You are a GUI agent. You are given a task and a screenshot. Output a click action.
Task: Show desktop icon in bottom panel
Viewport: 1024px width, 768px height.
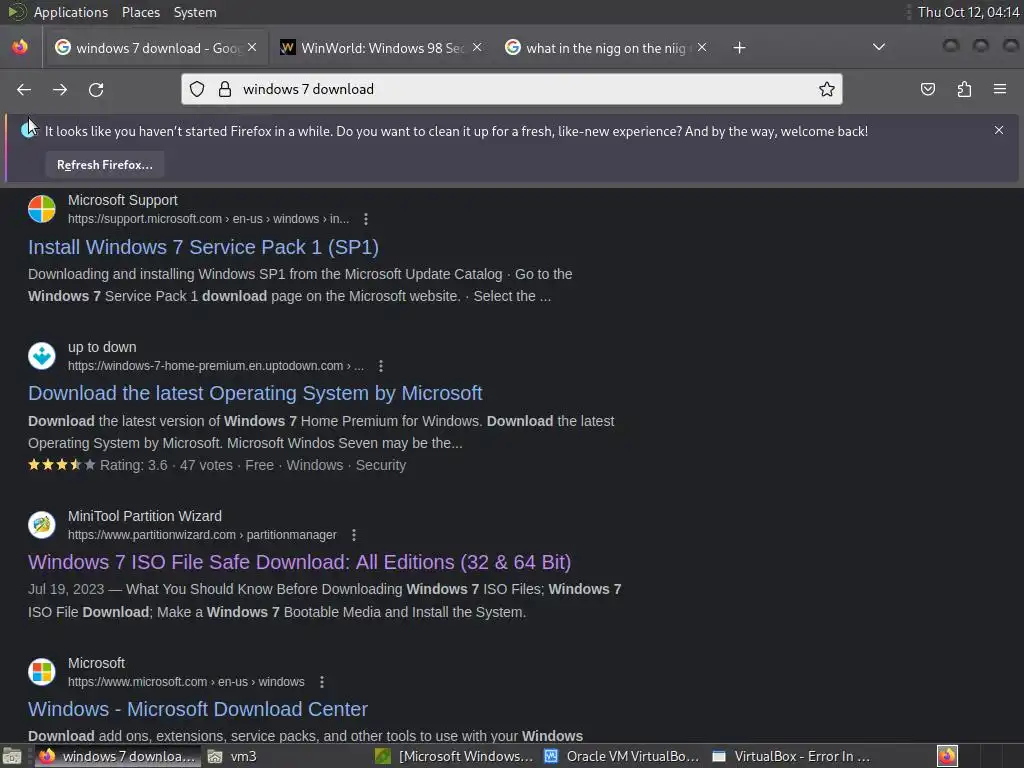coord(12,756)
